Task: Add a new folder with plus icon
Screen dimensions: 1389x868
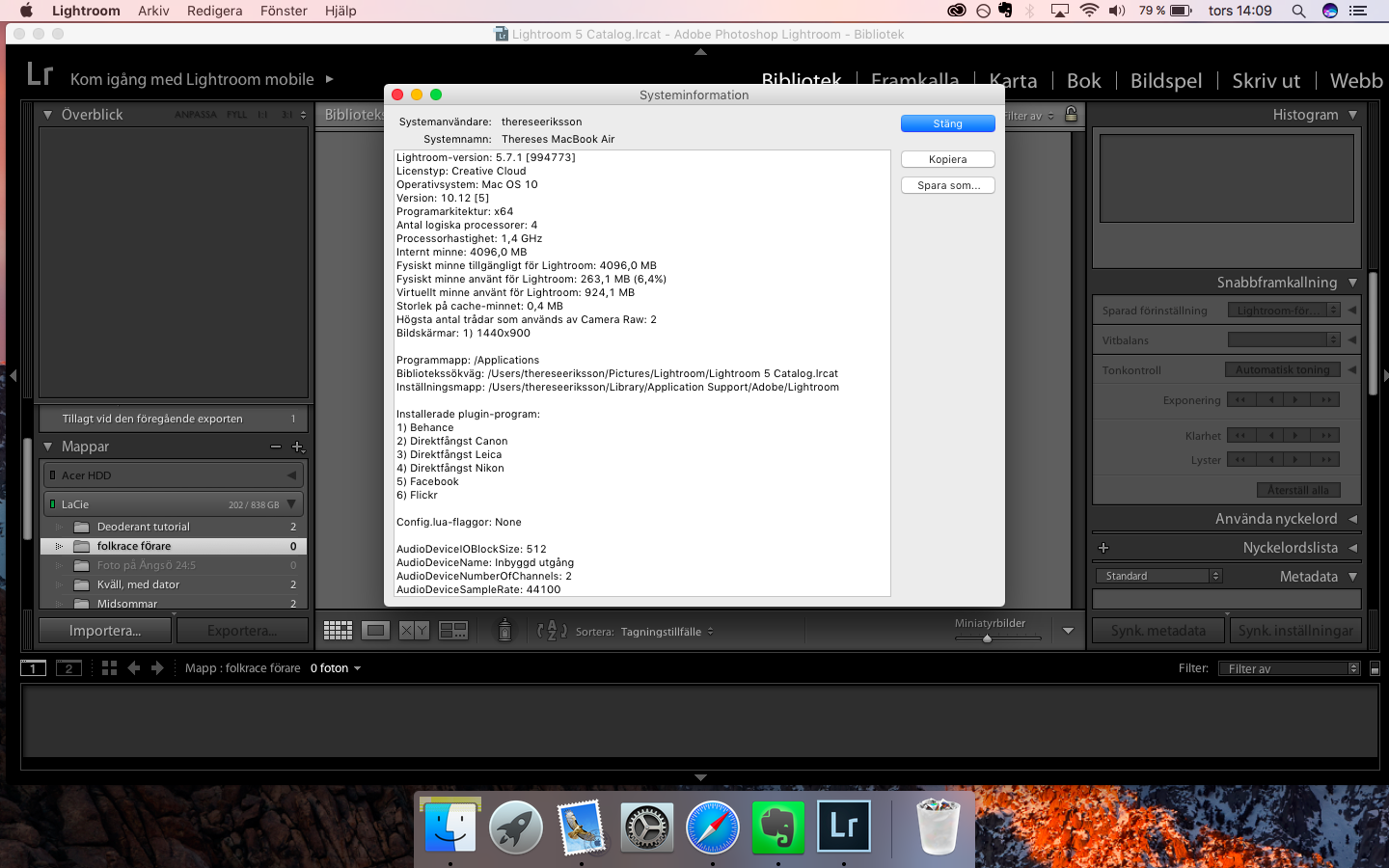Action: pyautogui.click(x=297, y=447)
